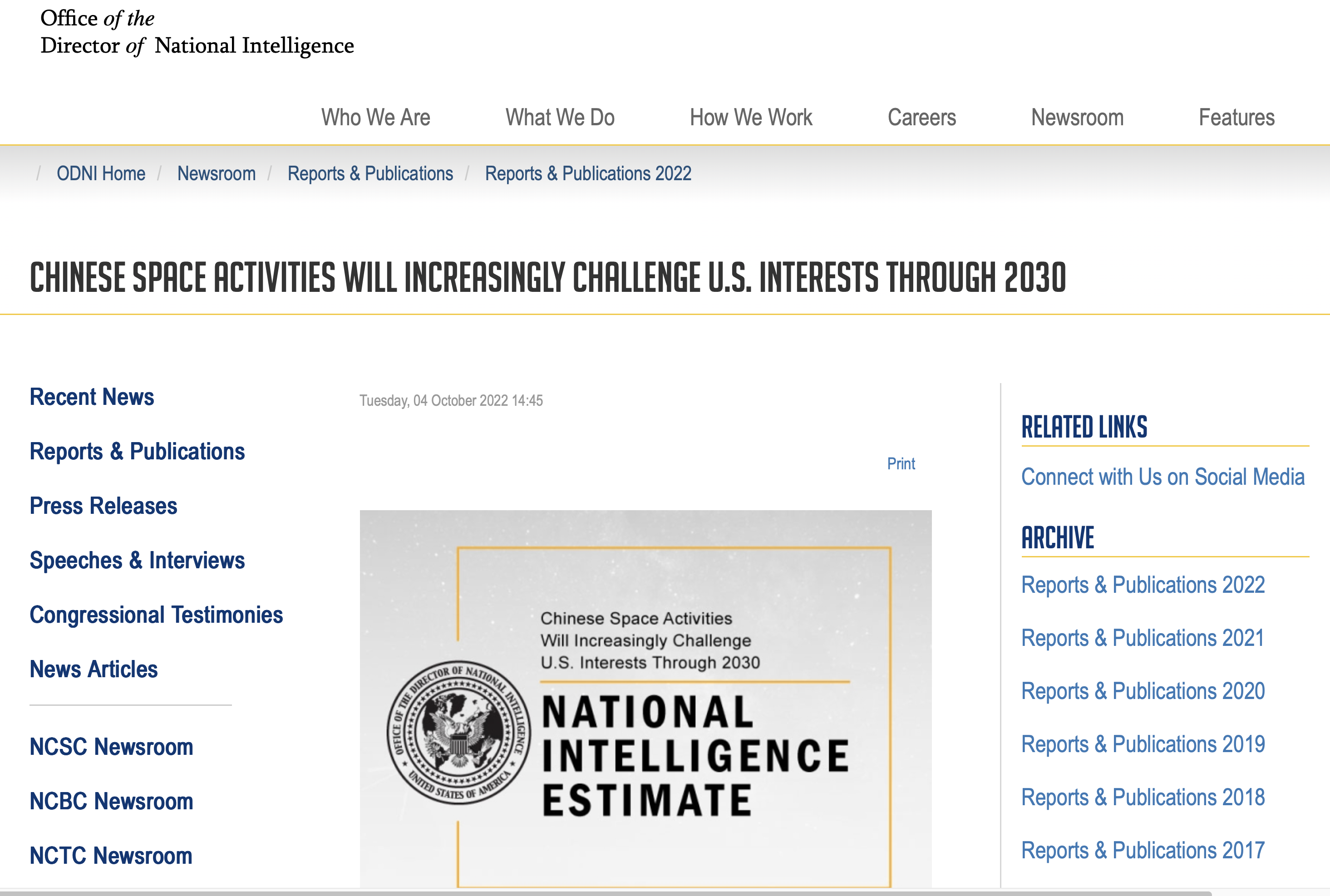Open Congressional Testimonies link
This screenshot has width=1330, height=896.
(156, 615)
